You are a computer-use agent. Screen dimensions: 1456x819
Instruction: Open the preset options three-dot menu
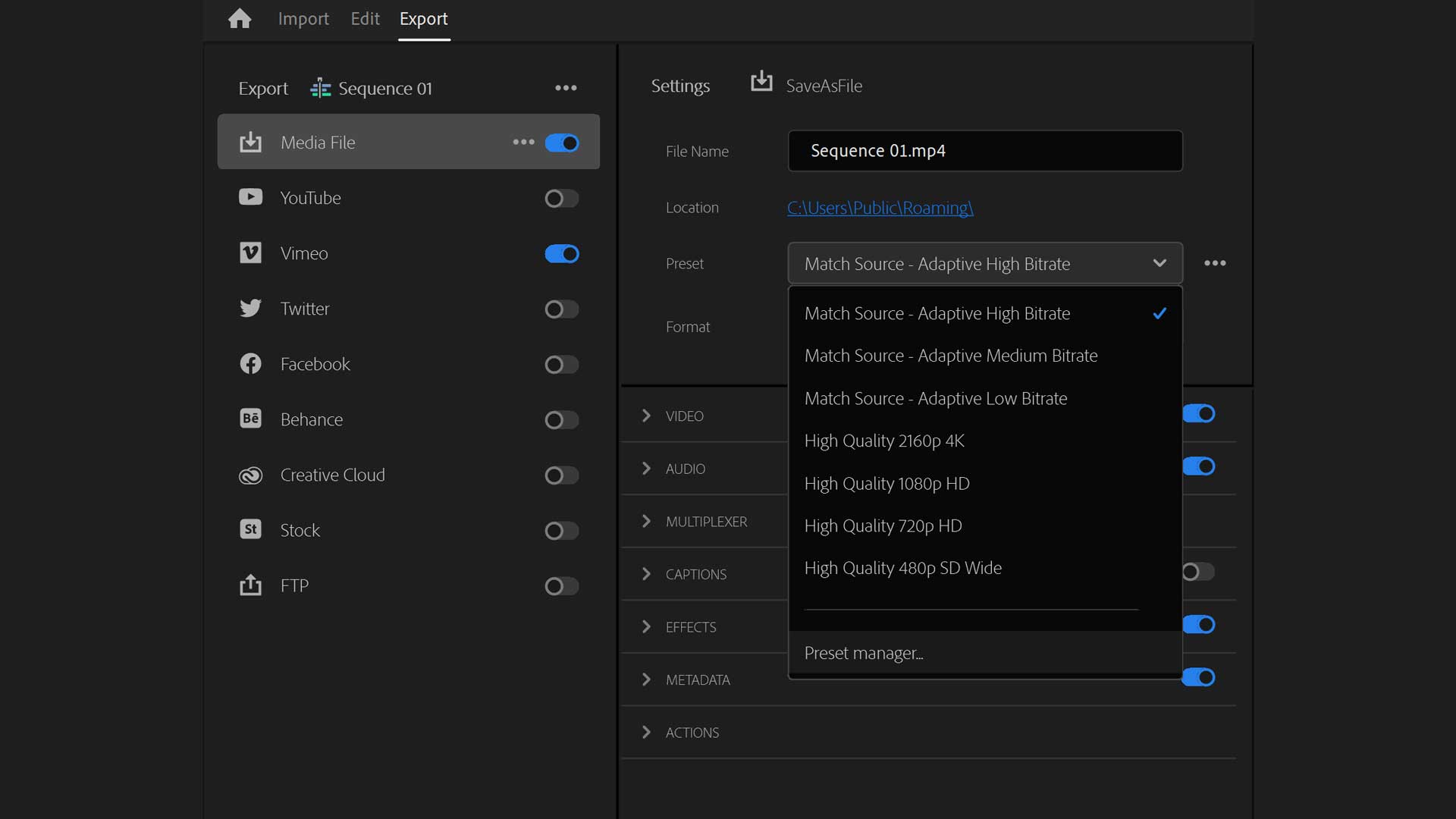1215,263
